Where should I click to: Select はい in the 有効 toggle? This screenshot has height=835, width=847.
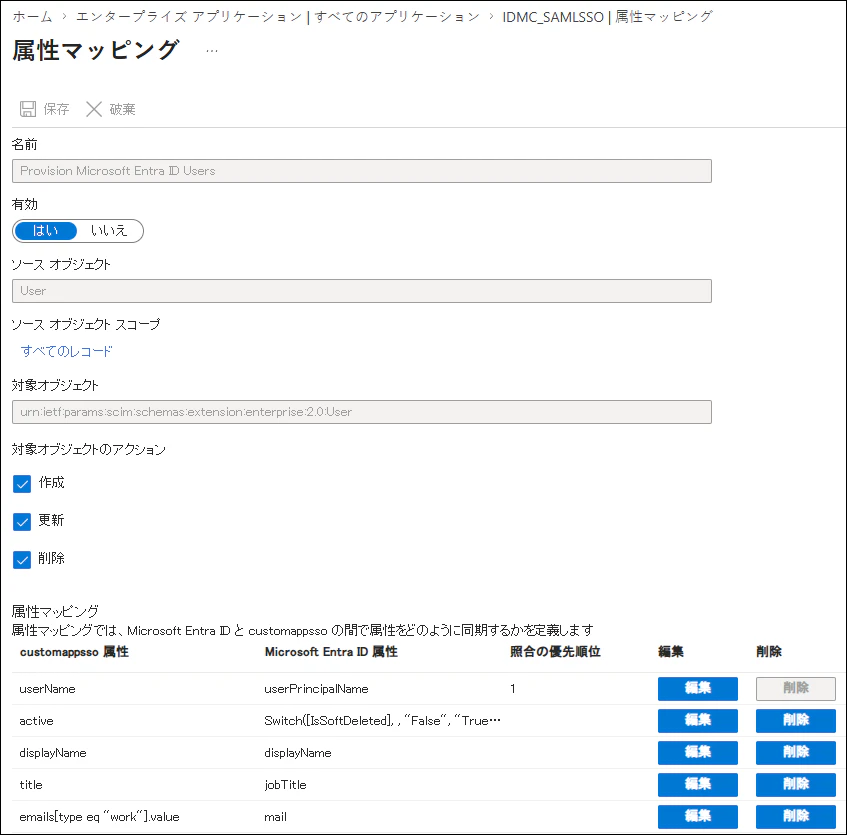click(46, 231)
